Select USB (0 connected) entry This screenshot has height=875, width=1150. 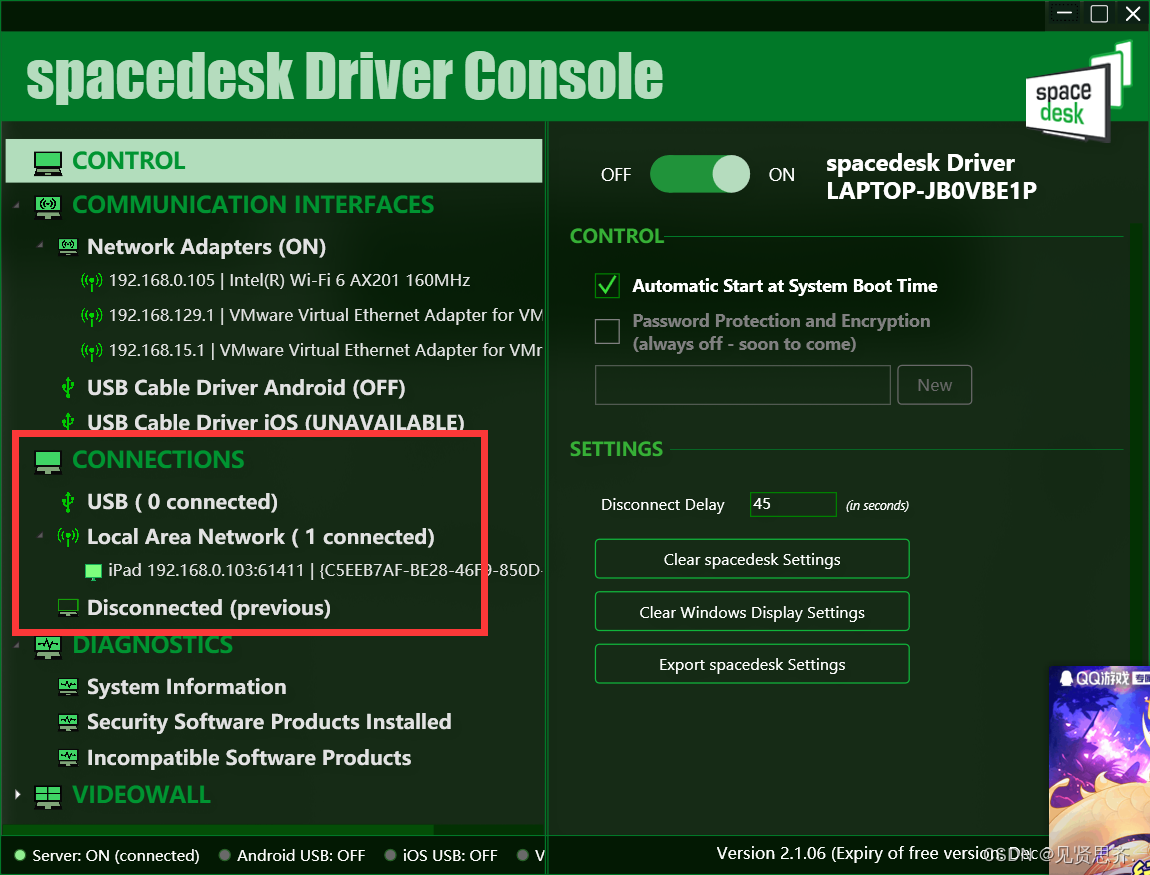tap(182, 502)
